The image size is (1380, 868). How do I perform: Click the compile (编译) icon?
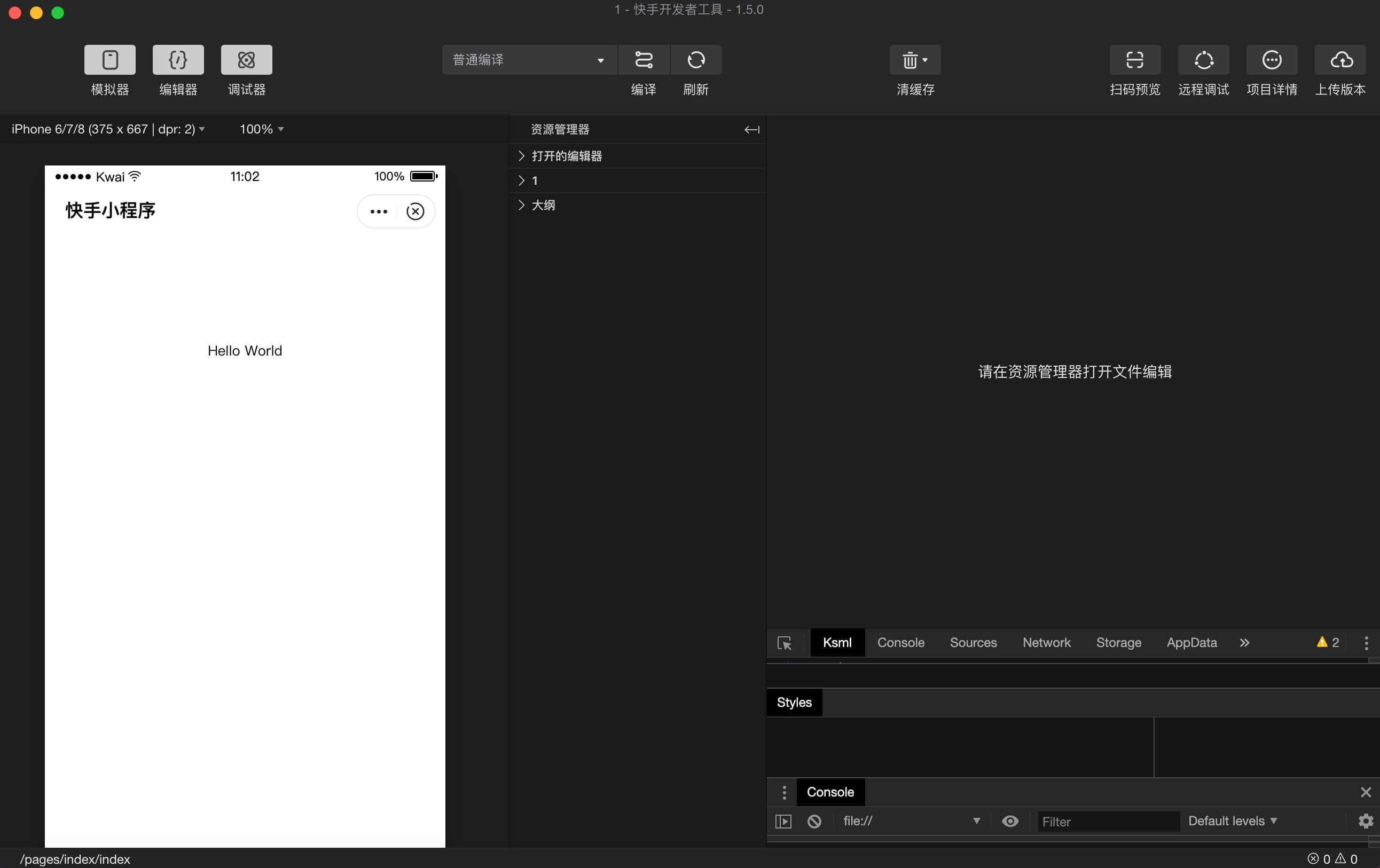click(x=644, y=60)
